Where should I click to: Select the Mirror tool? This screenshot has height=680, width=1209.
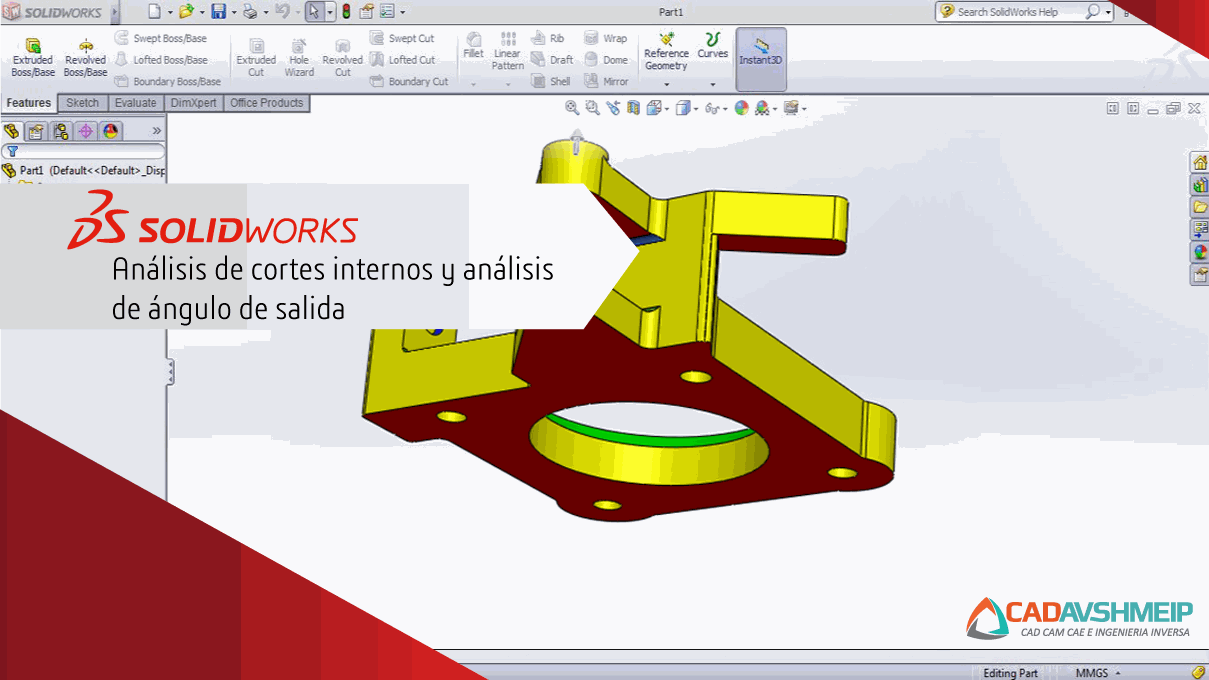606,82
